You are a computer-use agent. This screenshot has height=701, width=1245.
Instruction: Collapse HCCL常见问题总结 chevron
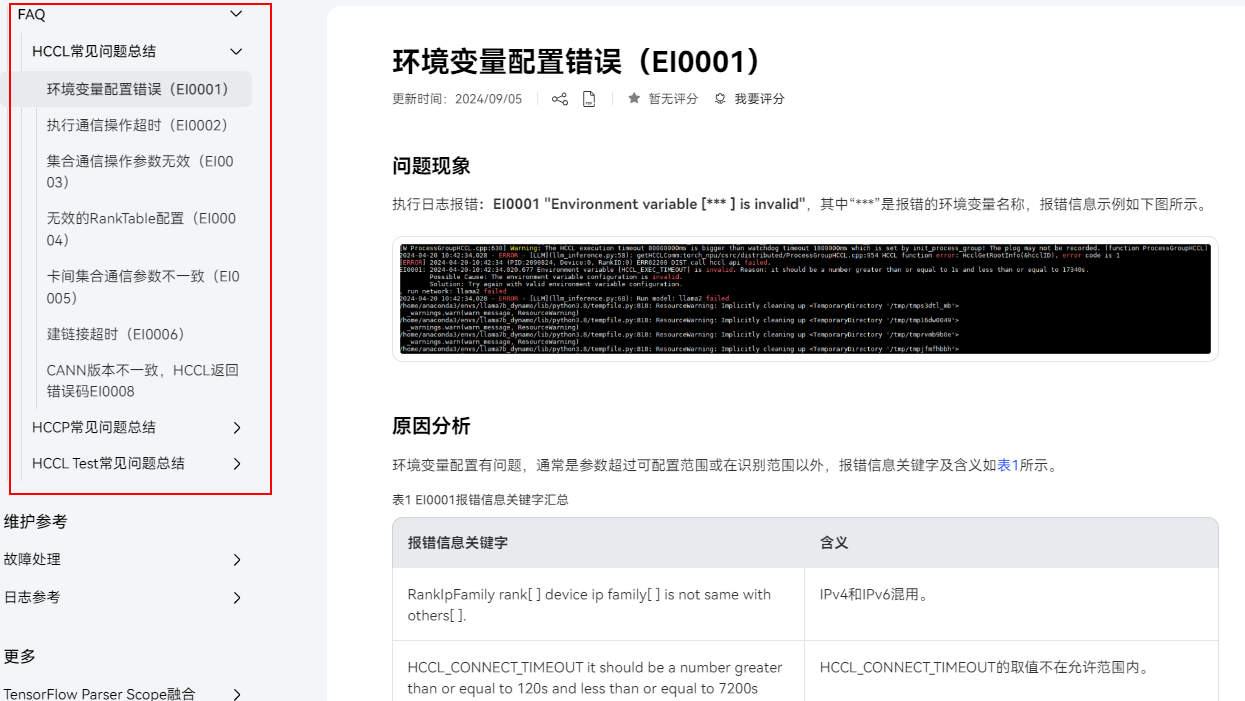(236, 51)
